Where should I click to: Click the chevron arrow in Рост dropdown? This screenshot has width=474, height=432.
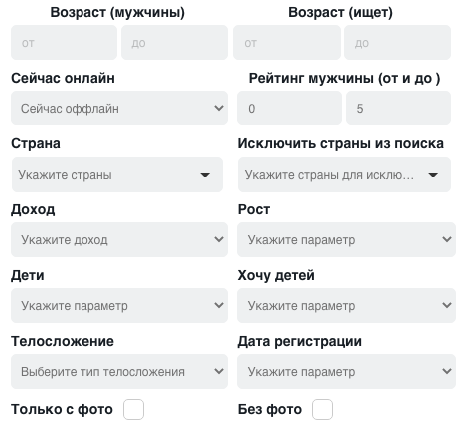[x=447, y=239]
